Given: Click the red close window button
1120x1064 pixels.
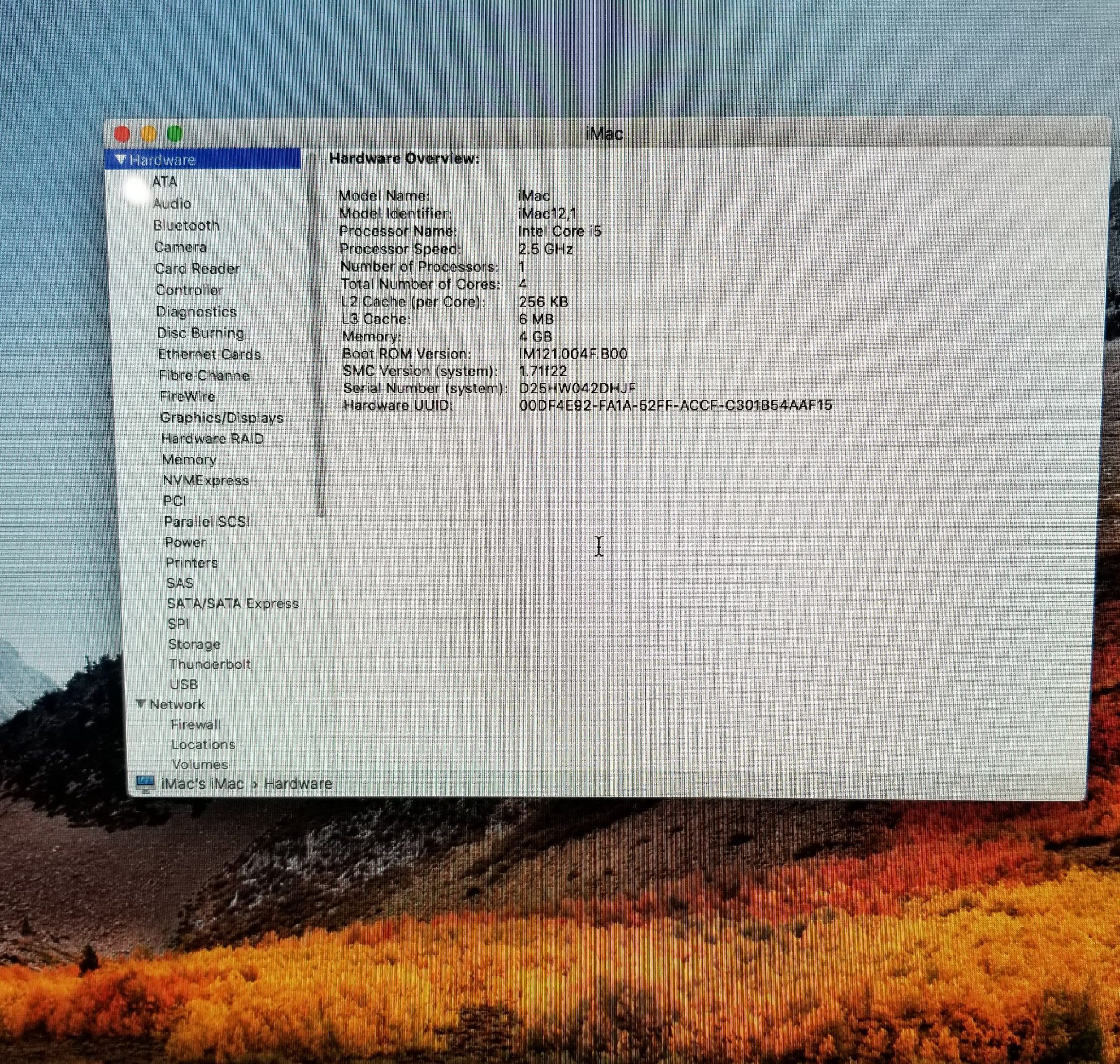Looking at the screenshot, I should pos(122,134).
